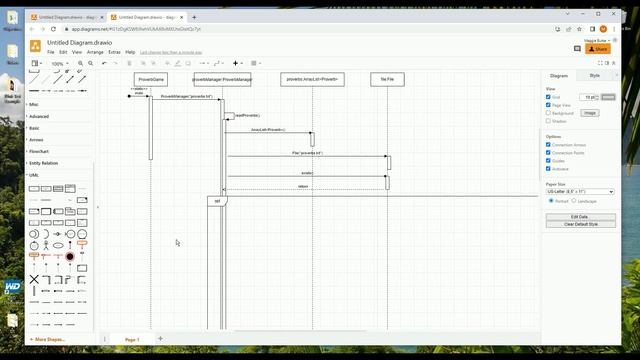Select the half-circle required interface shape
The width and height of the screenshot is (640, 360).
[46, 234]
